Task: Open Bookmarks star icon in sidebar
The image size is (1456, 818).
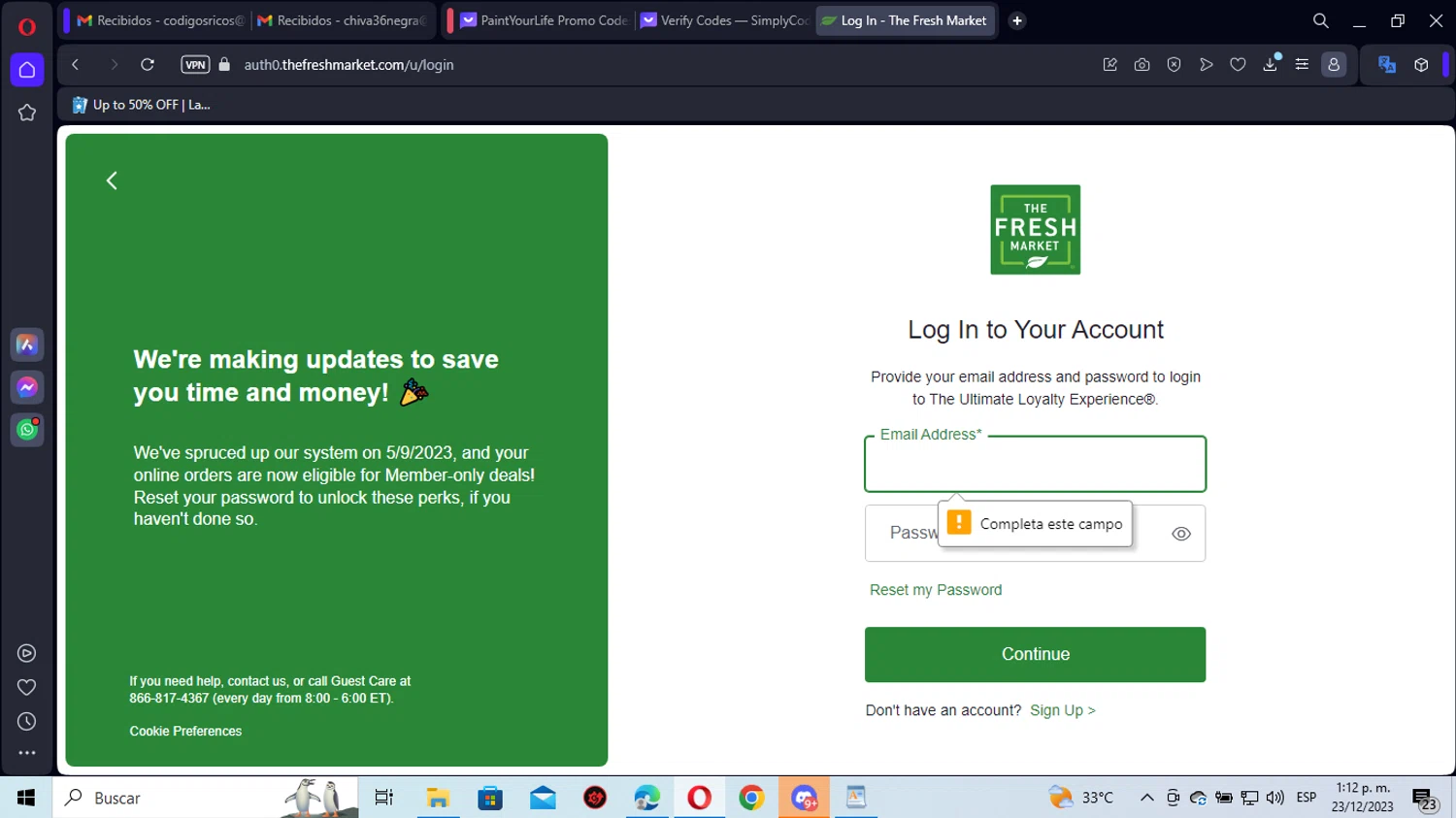Action: pos(27,113)
